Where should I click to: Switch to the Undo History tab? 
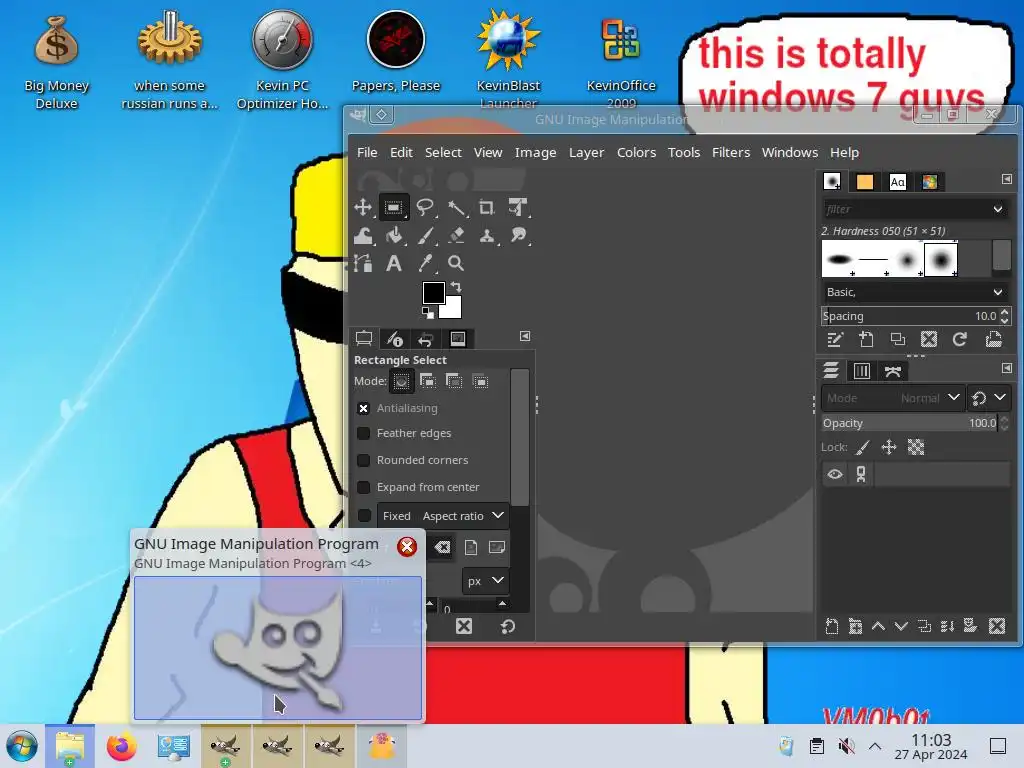pos(425,338)
